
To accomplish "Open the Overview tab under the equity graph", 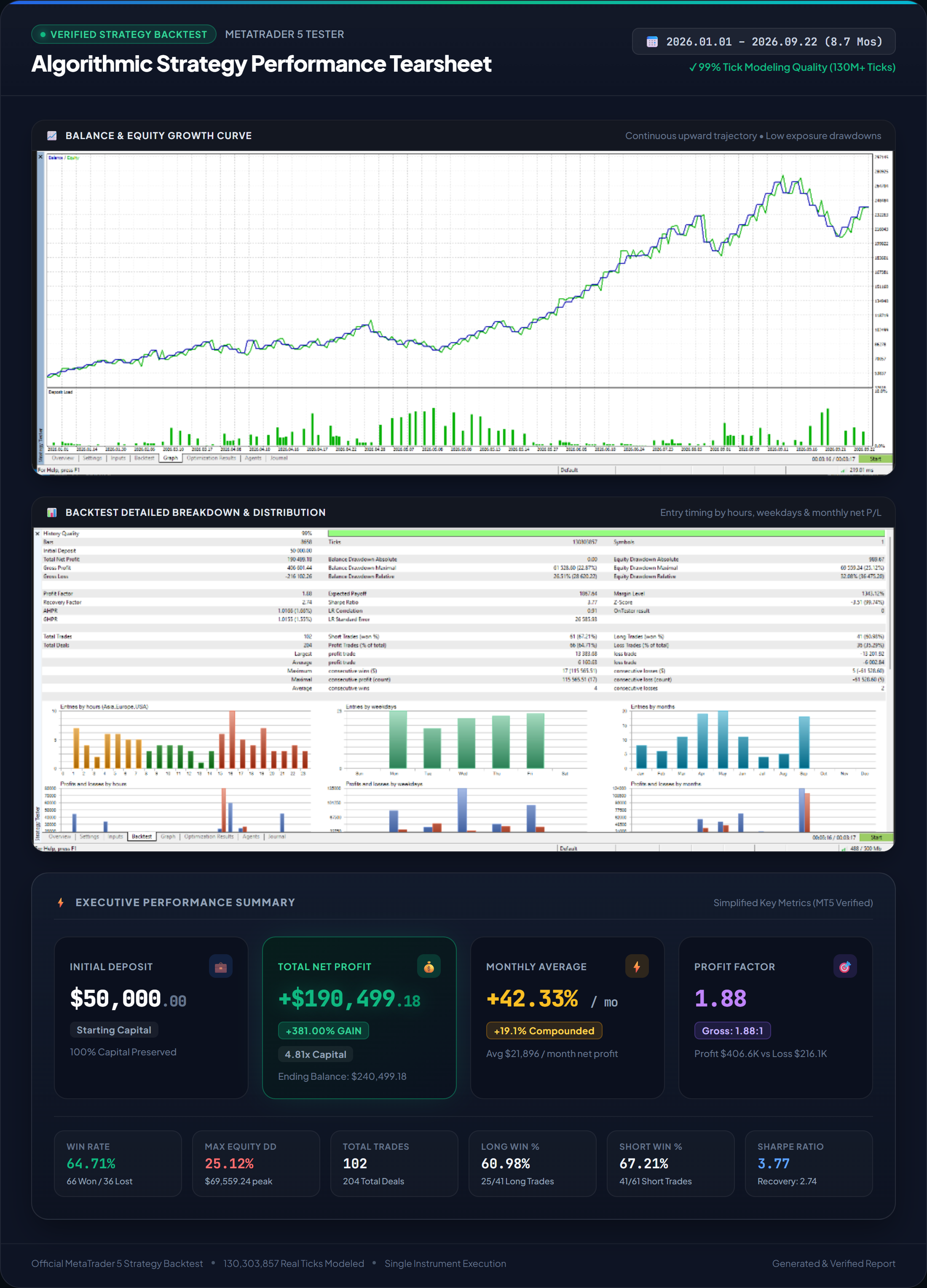I will 63,458.
